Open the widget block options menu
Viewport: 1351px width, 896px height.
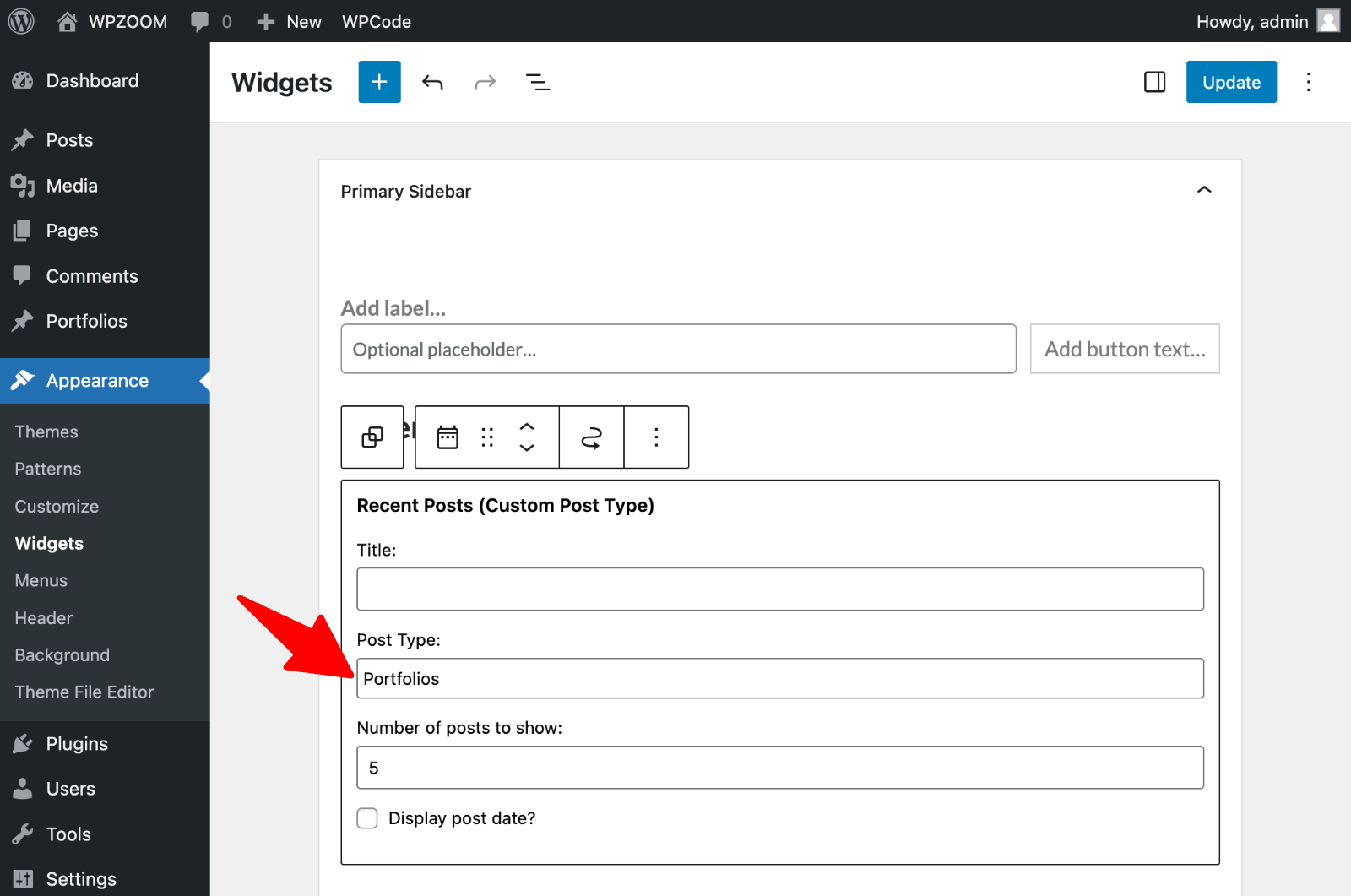pyautogui.click(x=656, y=437)
